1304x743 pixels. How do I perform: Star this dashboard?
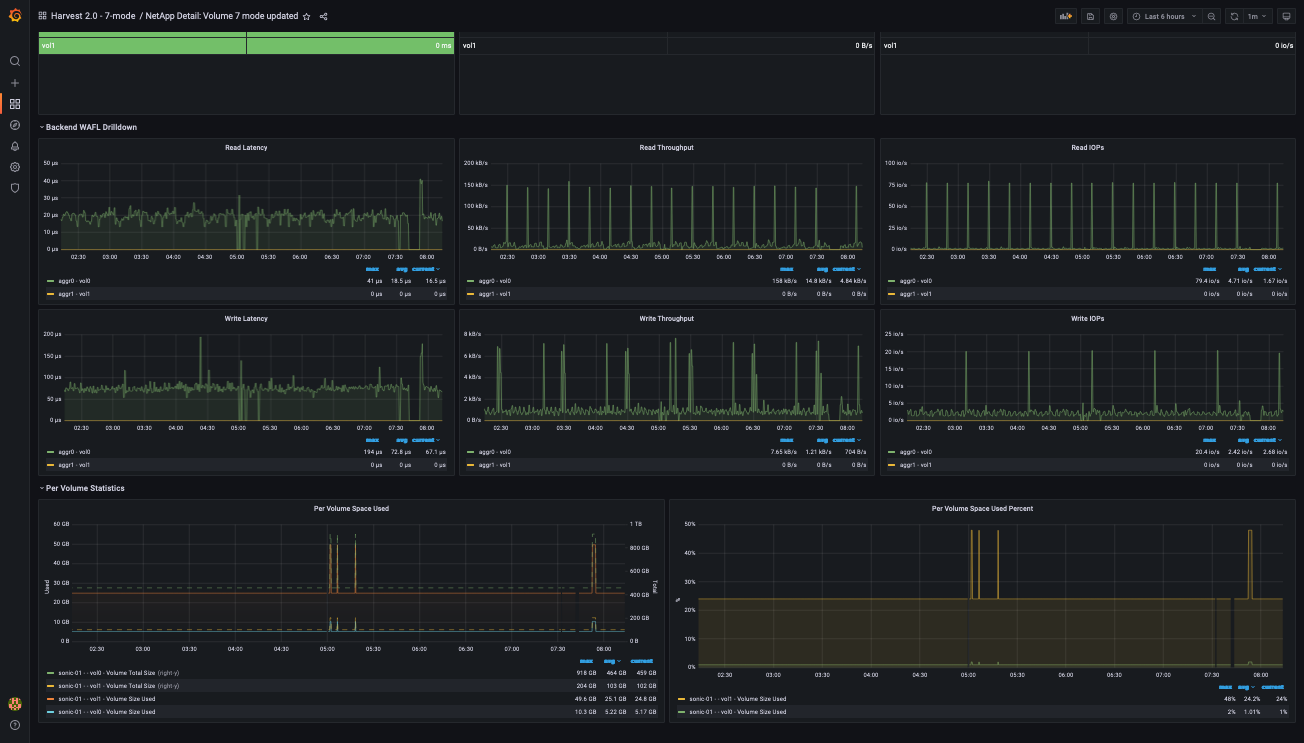tap(307, 16)
